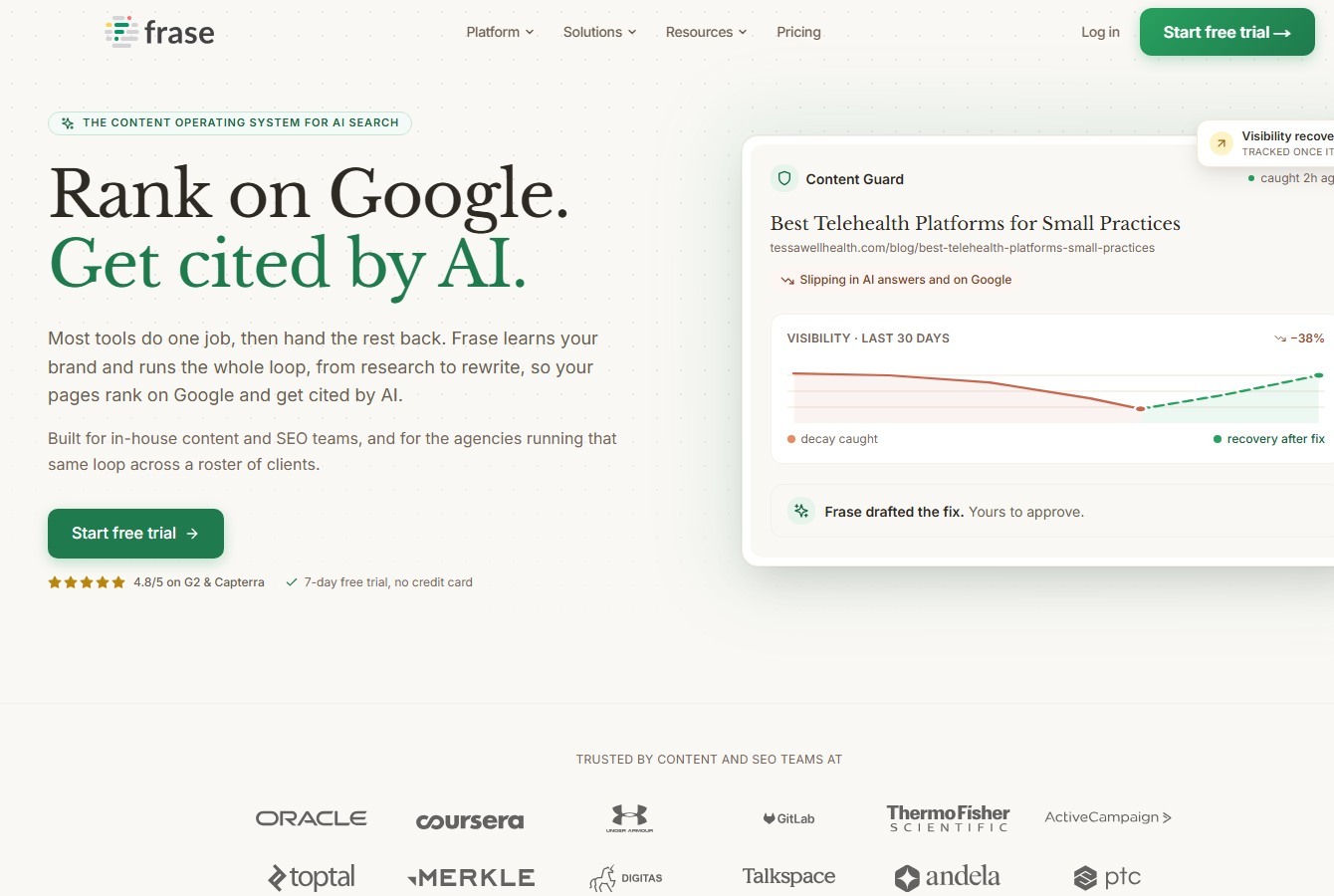The height and width of the screenshot is (896, 1334).
Task: Click the tessawellhealth.com blog URL
Action: [x=963, y=248]
